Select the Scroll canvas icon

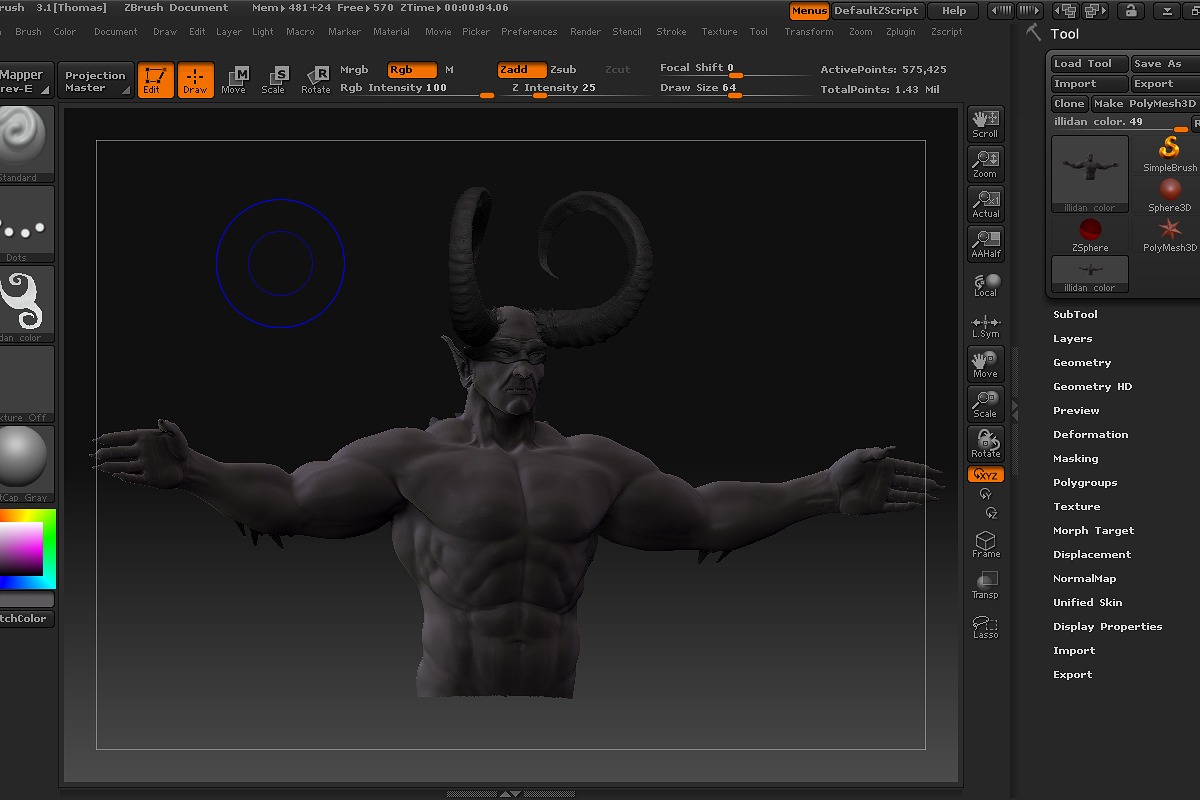pyautogui.click(x=986, y=123)
